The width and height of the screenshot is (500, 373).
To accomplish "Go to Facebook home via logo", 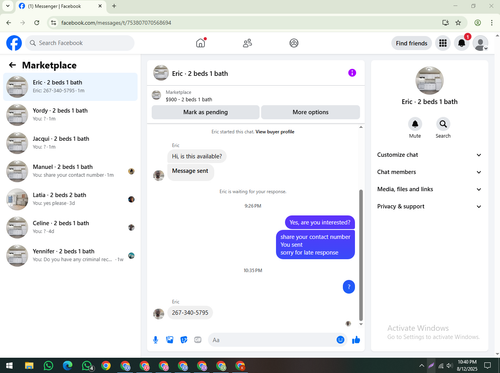I will click(14, 43).
